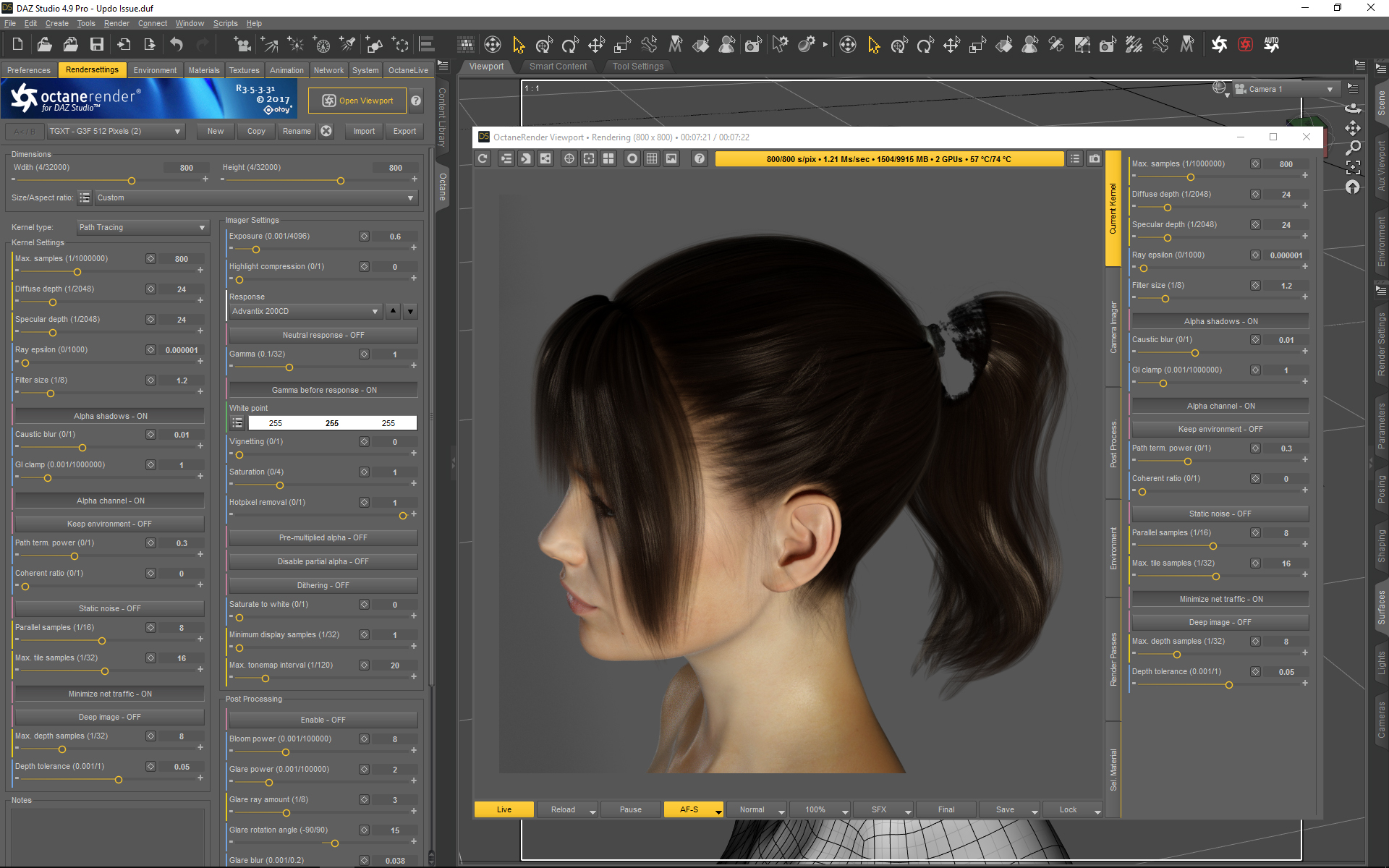The width and height of the screenshot is (1389, 868).
Task: Click the Undo arrow in main toolbar
Action: coord(177,45)
